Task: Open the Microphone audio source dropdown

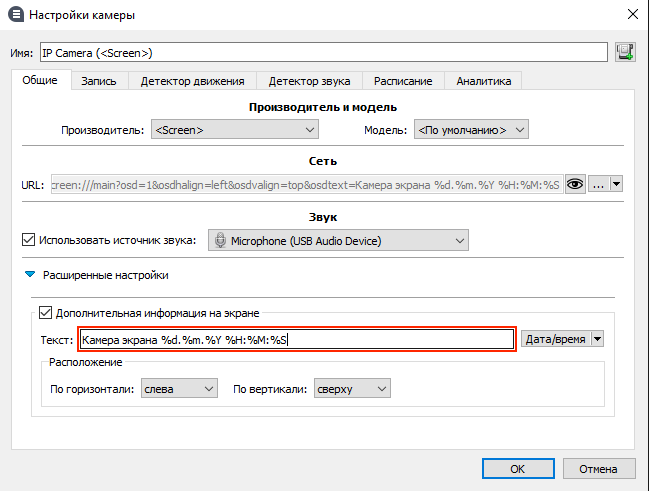Action: 338,240
